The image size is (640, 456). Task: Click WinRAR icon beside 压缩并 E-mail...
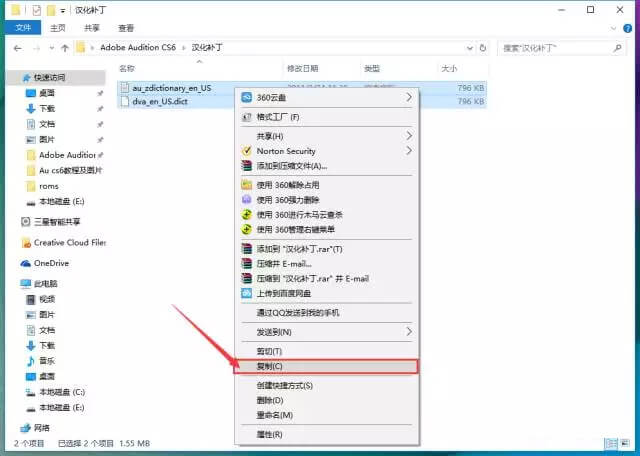(247, 264)
